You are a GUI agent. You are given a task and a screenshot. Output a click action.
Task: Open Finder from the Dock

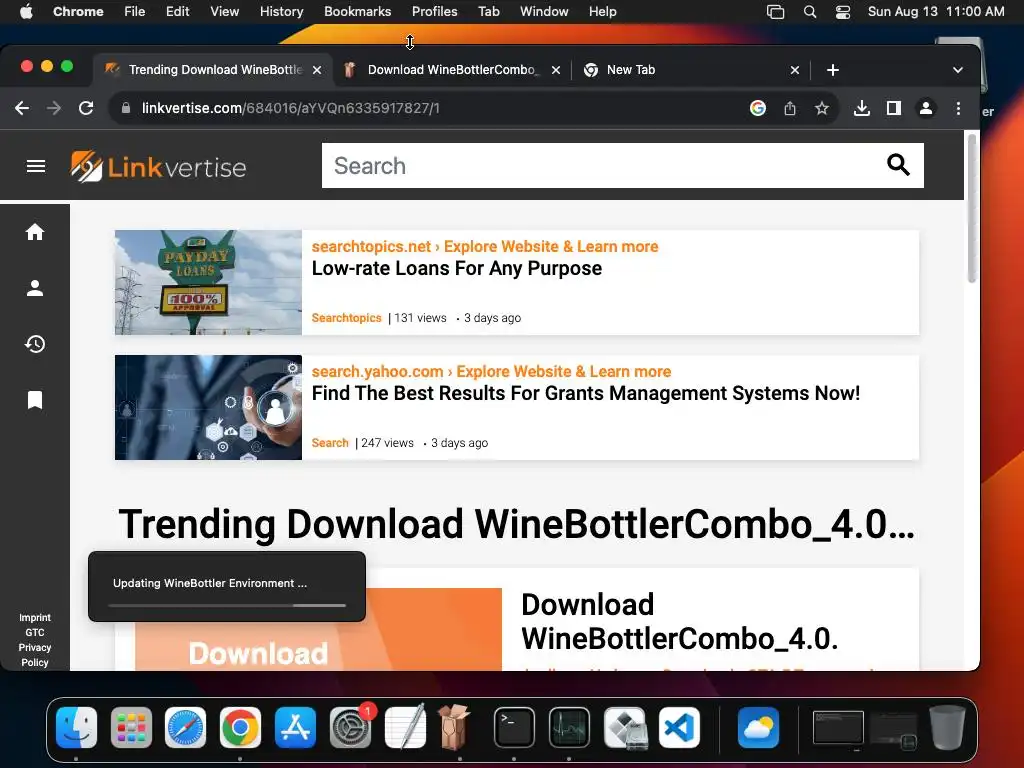[76, 727]
